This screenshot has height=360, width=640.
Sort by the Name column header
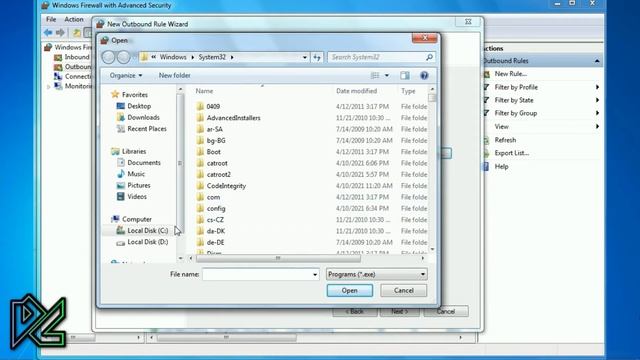(x=204, y=91)
